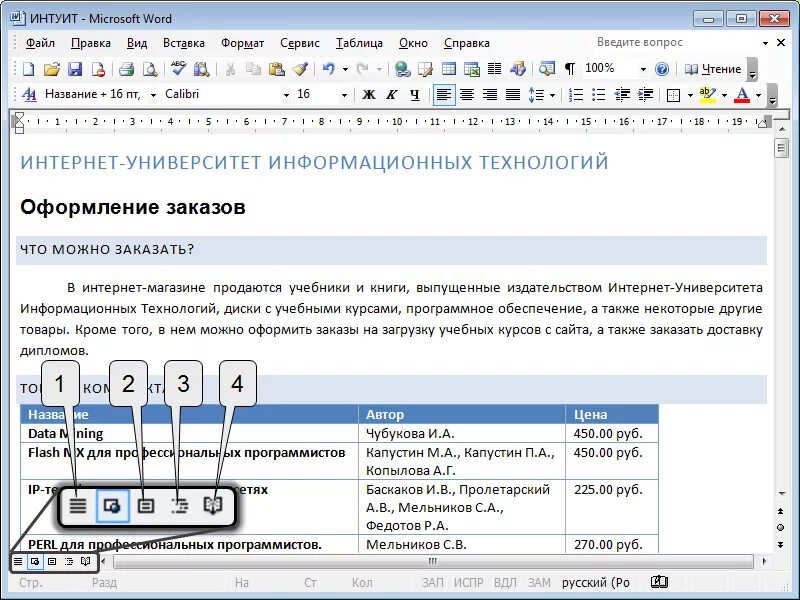Screen dimensions: 800x600
Task: Expand highlight color options arrow
Action: [724, 95]
